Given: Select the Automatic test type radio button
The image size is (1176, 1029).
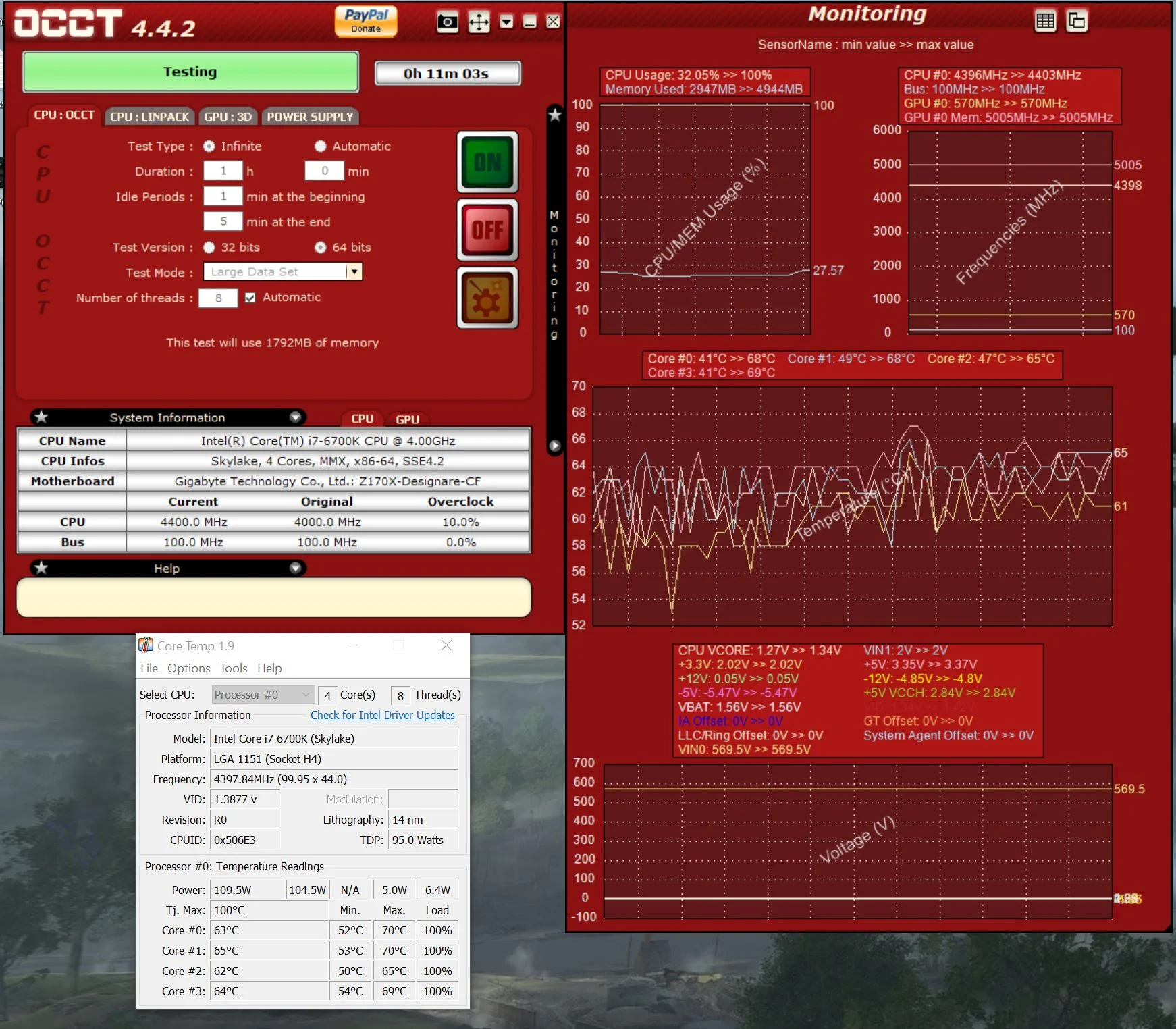Looking at the screenshot, I should 320,146.
